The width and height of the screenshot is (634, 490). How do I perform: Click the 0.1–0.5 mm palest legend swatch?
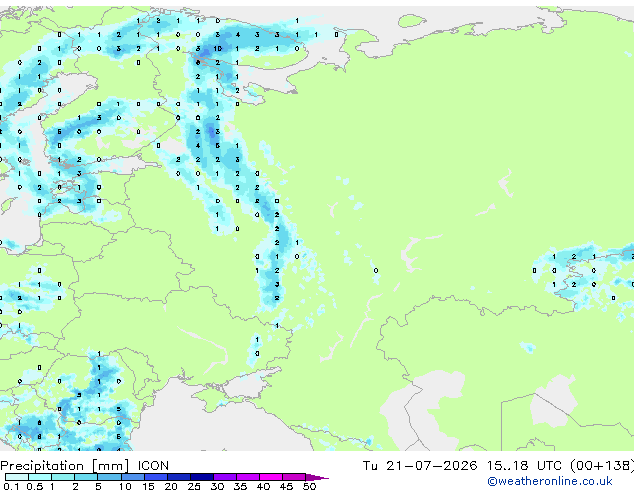(x=17, y=477)
